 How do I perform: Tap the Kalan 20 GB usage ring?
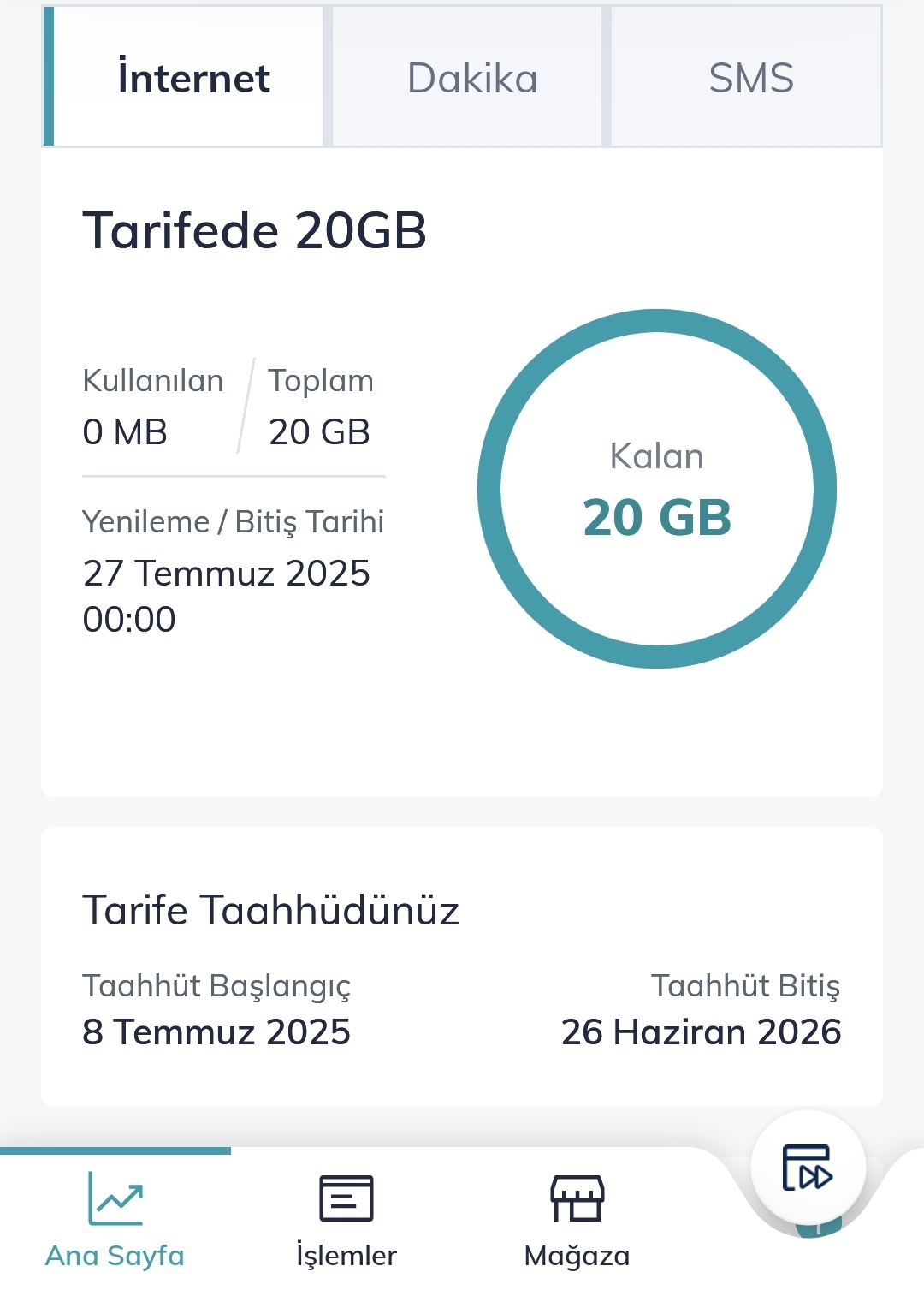point(657,489)
